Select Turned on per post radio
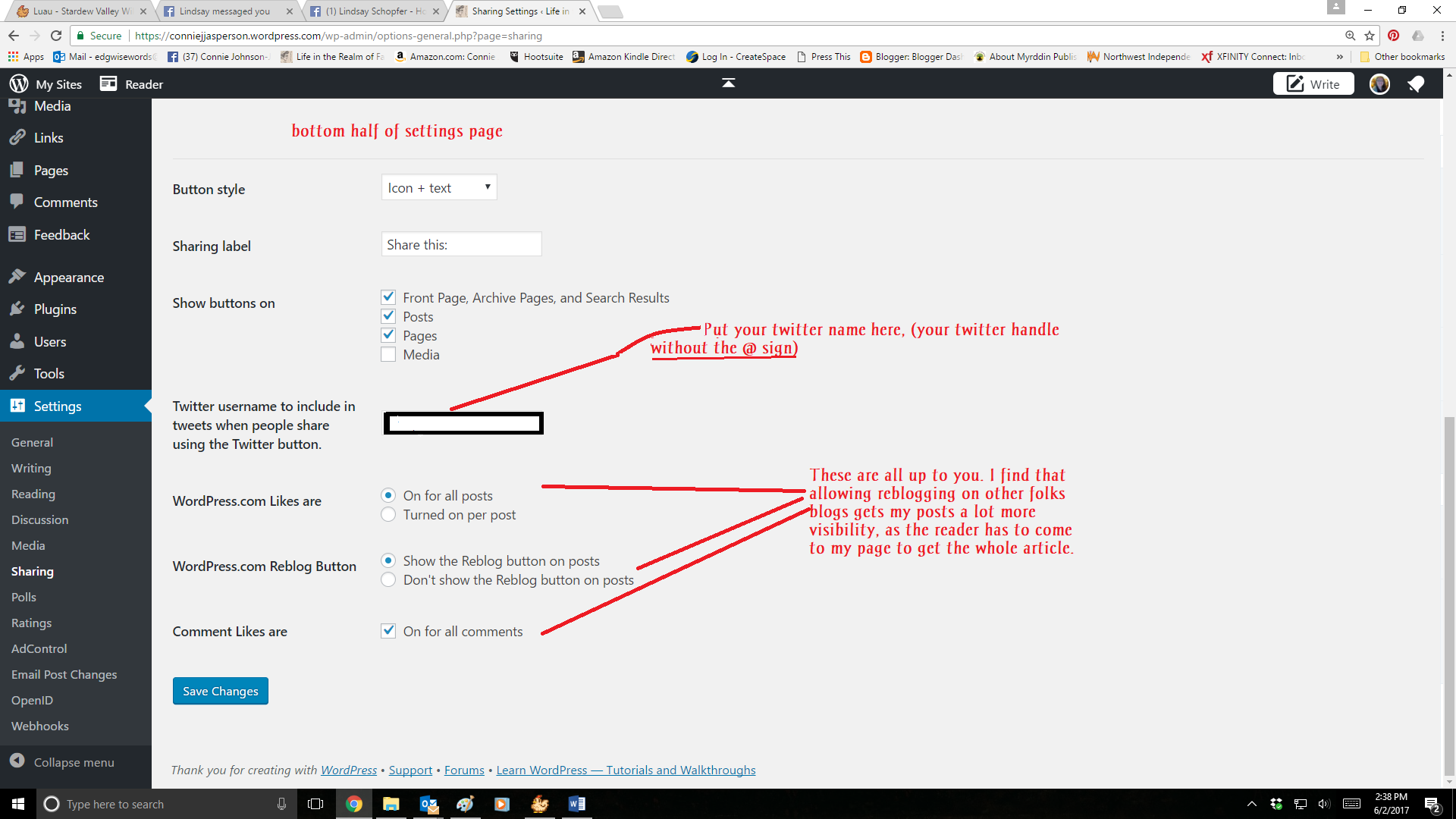1456x819 pixels. [x=388, y=515]
